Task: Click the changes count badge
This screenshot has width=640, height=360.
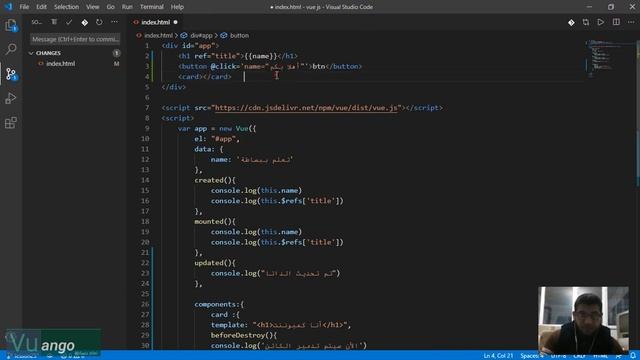Action: tap(116, 53)
